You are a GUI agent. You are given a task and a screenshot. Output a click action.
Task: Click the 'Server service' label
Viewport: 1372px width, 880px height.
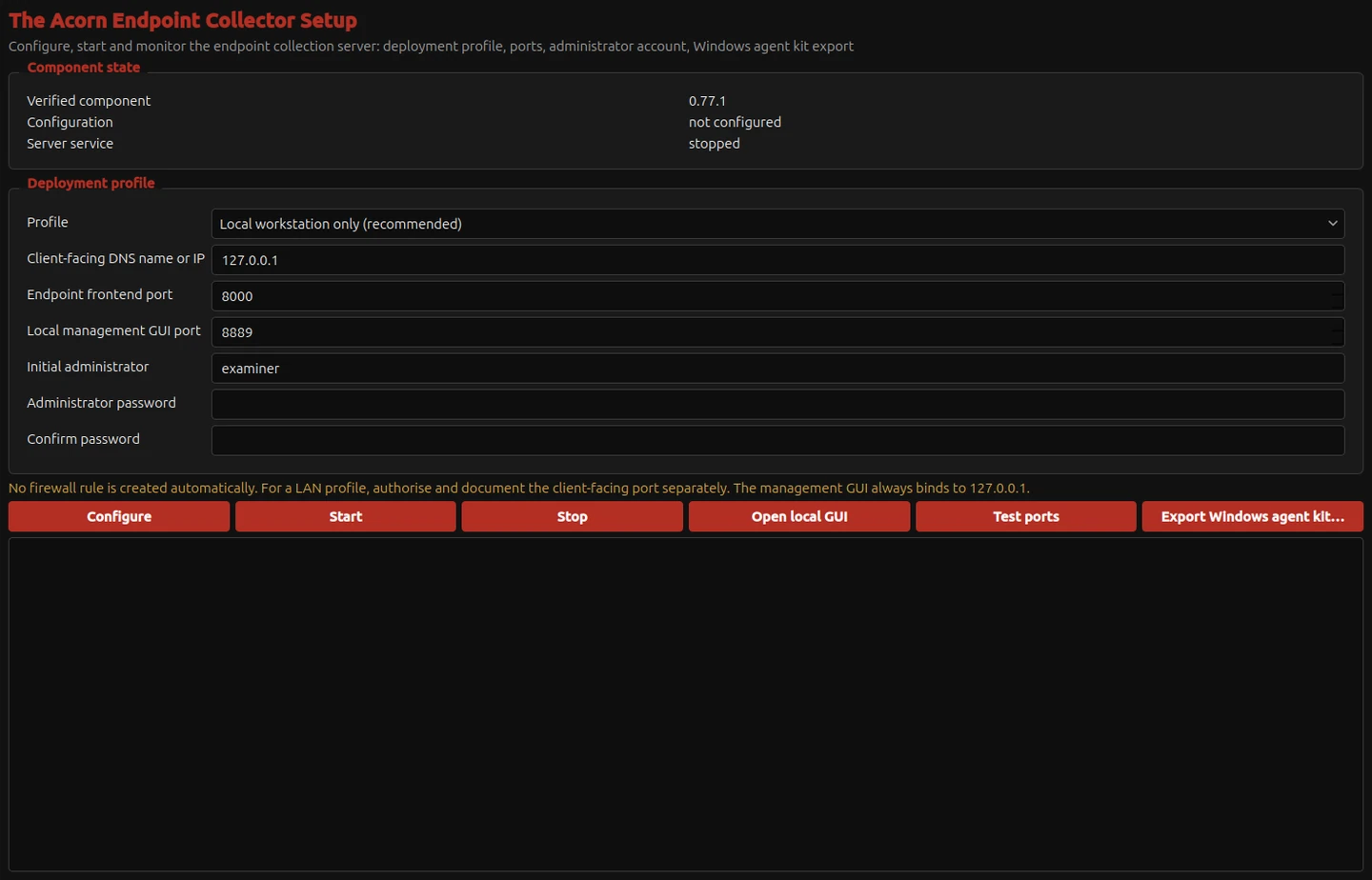coord(70,144)
